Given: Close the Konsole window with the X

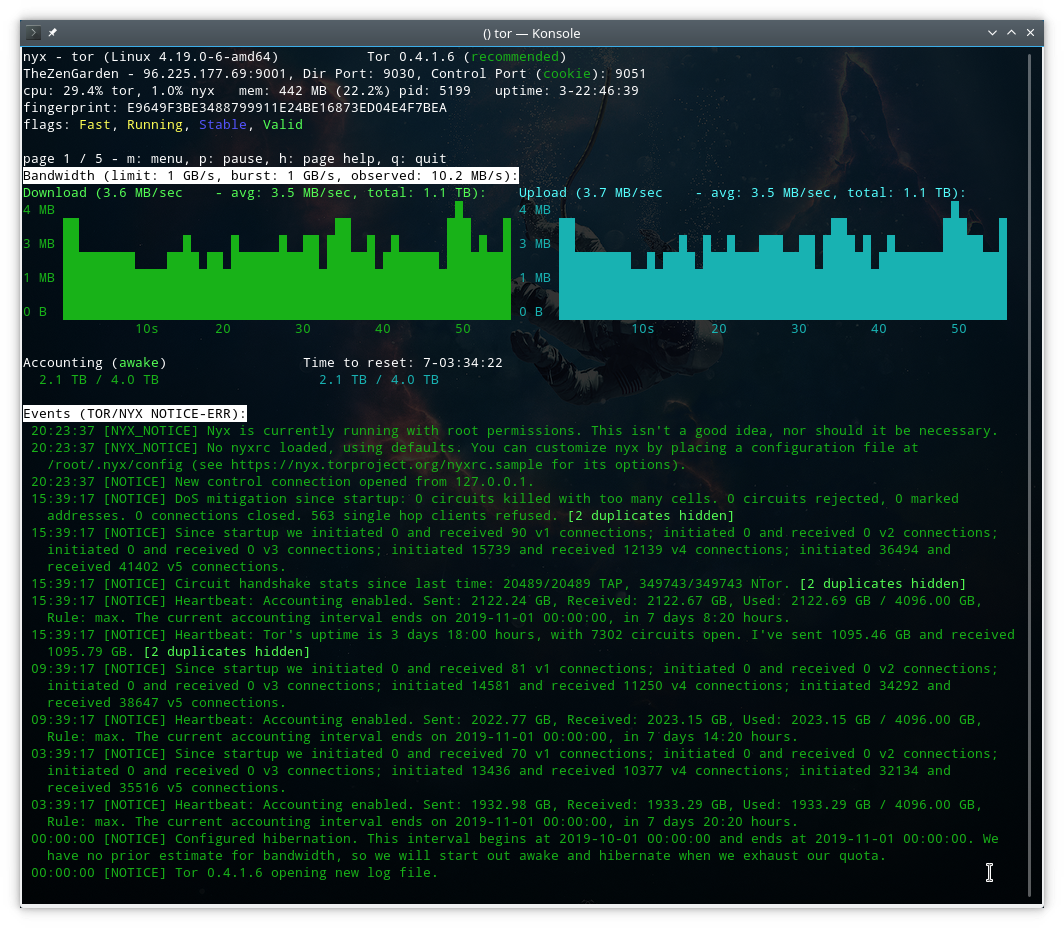Looking at the screenshot, I should click(x=1030, y=33).
